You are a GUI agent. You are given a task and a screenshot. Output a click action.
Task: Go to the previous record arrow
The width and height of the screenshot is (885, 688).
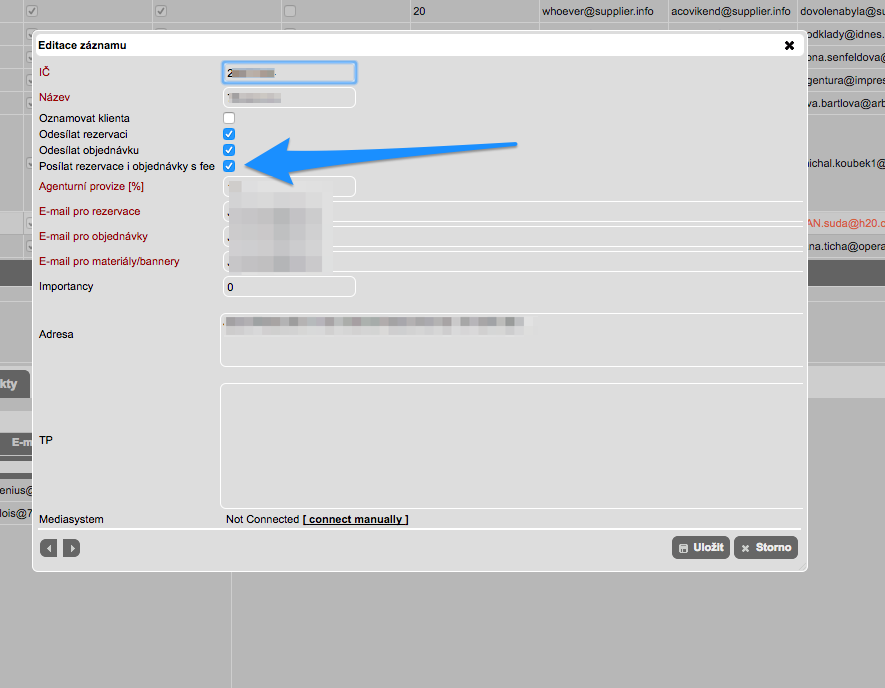(48, 548)
